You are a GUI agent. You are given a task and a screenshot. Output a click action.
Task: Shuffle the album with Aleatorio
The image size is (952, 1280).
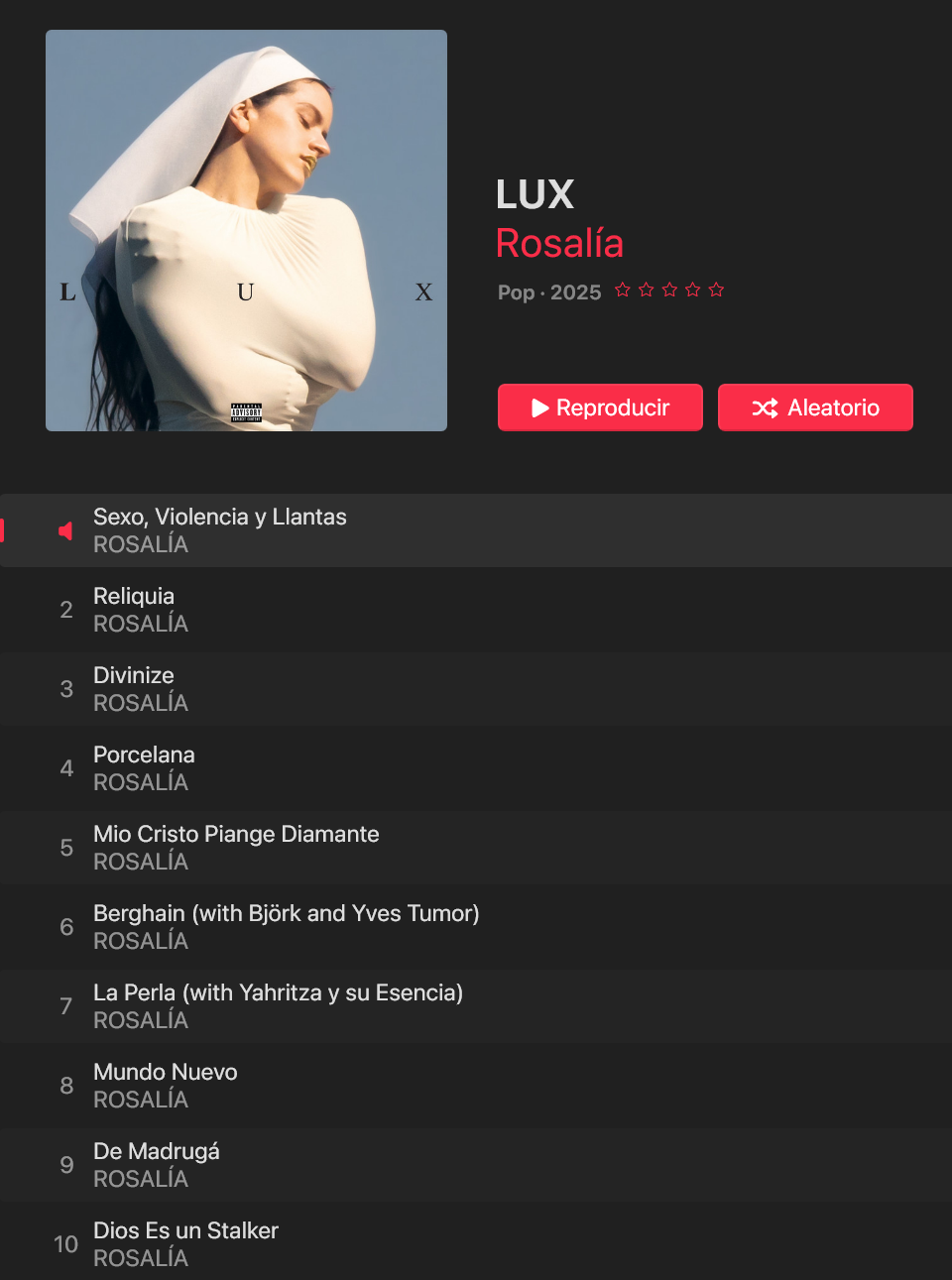click(815, 407)
